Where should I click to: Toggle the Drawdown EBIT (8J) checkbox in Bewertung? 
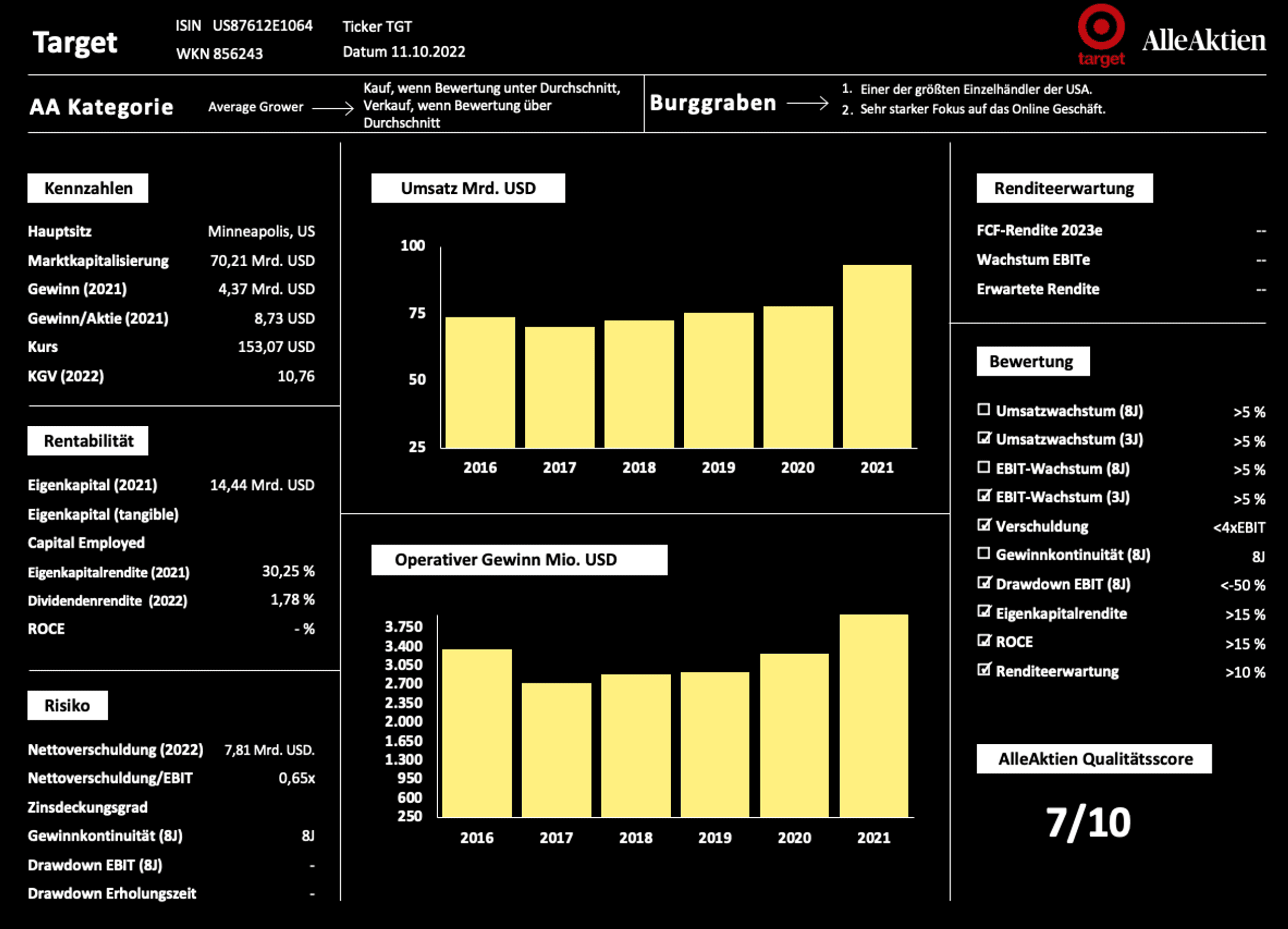984,583
